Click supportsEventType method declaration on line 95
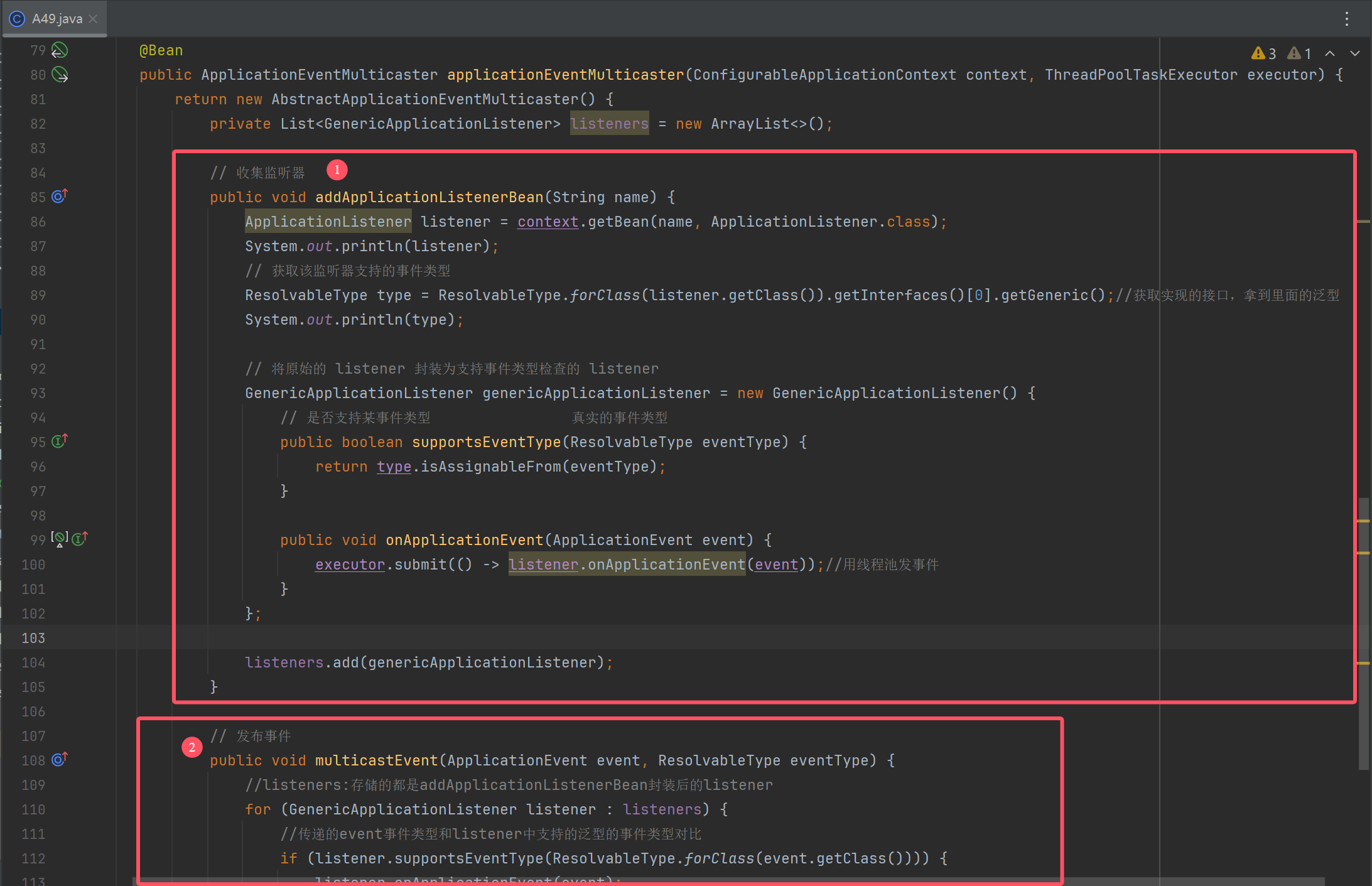The height and width of the screenshot is (886, 1372). click(x=486, y=442)
